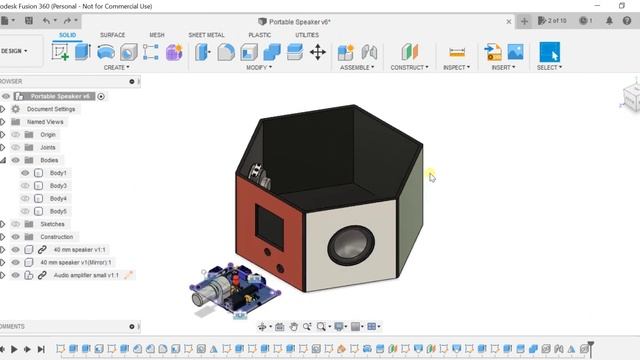Hide the Audio amplifier small v1:1 component

pos(16,275)
